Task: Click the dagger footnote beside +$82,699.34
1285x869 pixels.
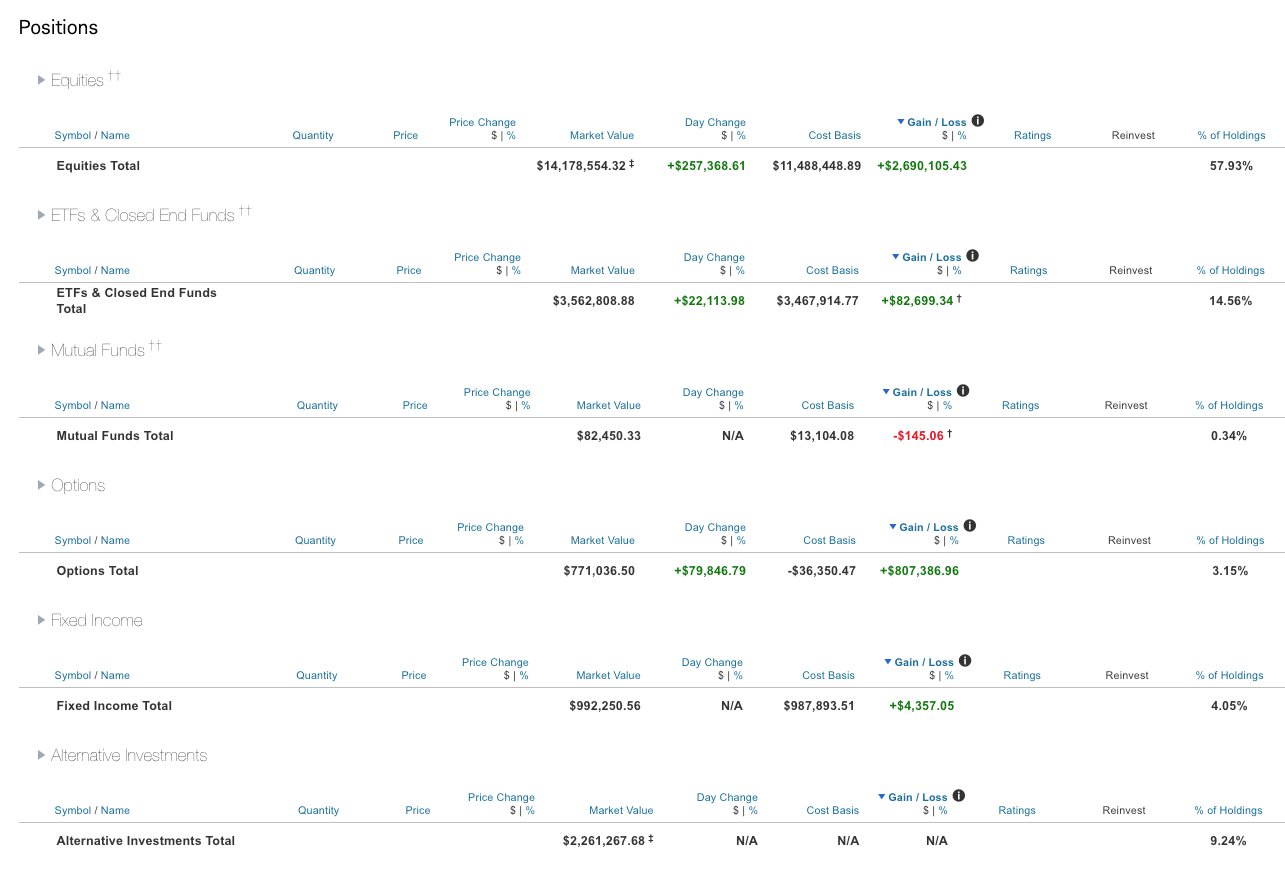Action: [x=958, y=296]
